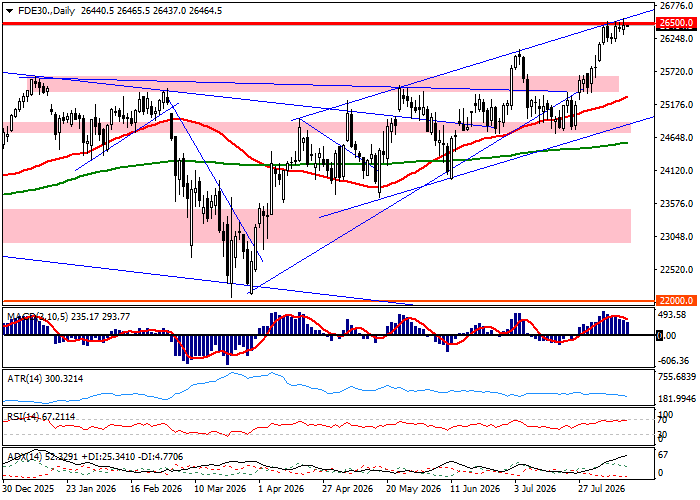The height and width of the screenshot is (500, 700).
Task: Select the orange horizontal support line near 22000
Action: coord(329,302)
